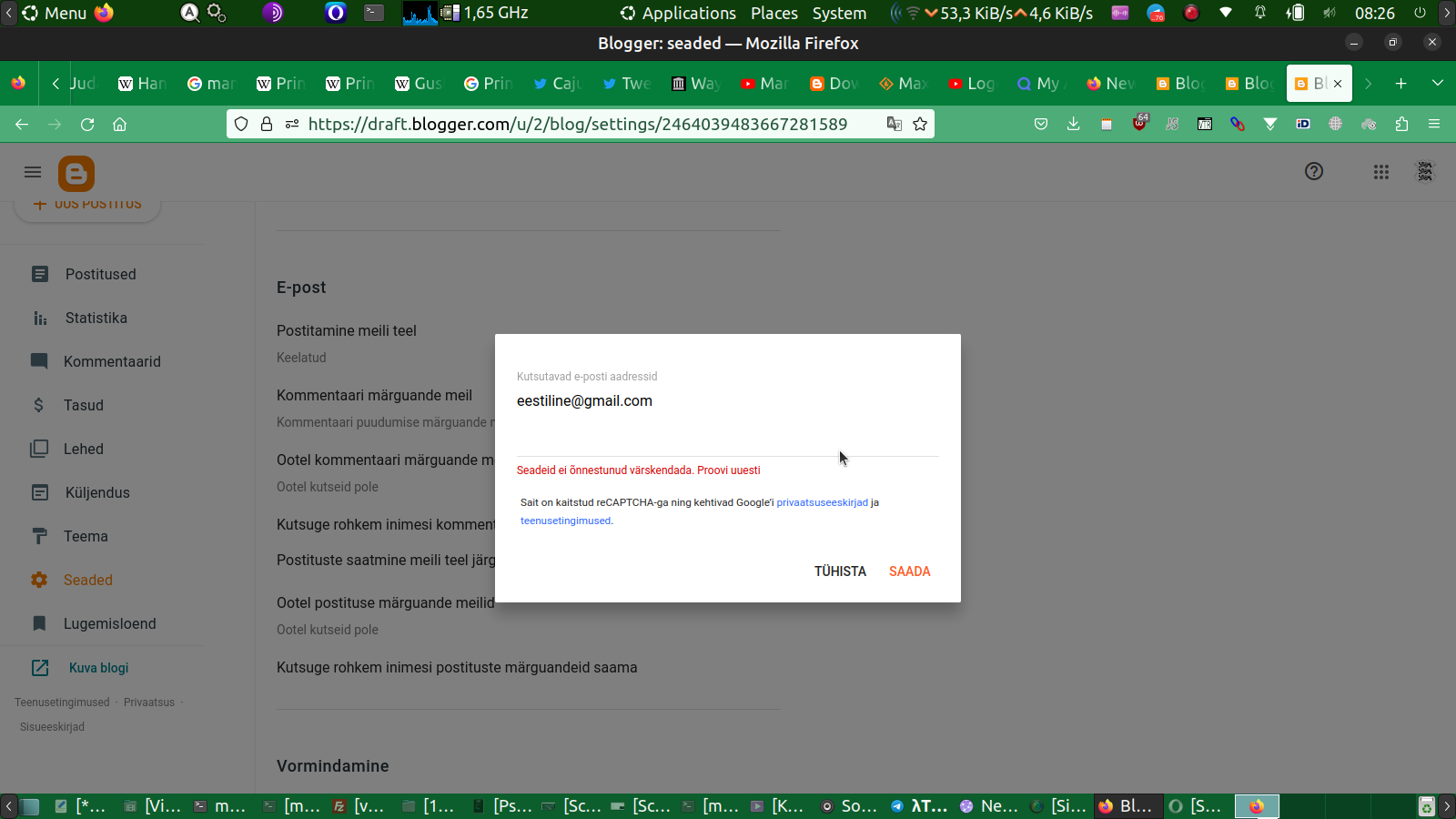This screenshot has height=819, width=1456.
Task: Open the Firefox application menu
Action: click(1434, 124)
